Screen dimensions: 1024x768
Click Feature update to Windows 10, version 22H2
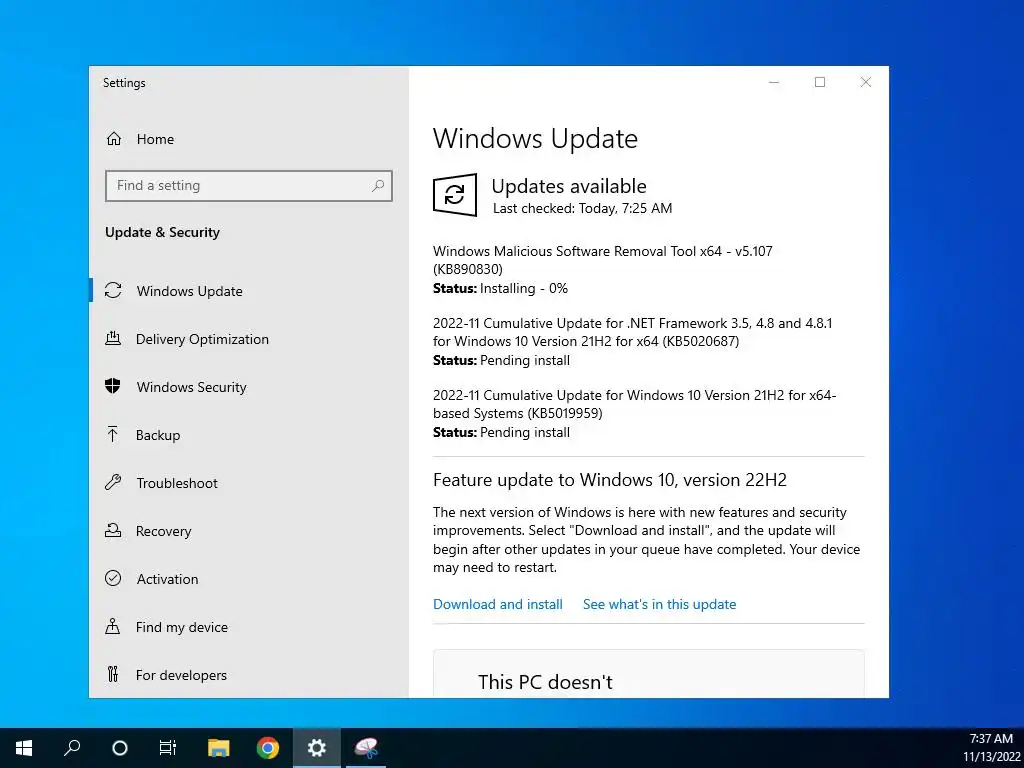pos(610,480)
